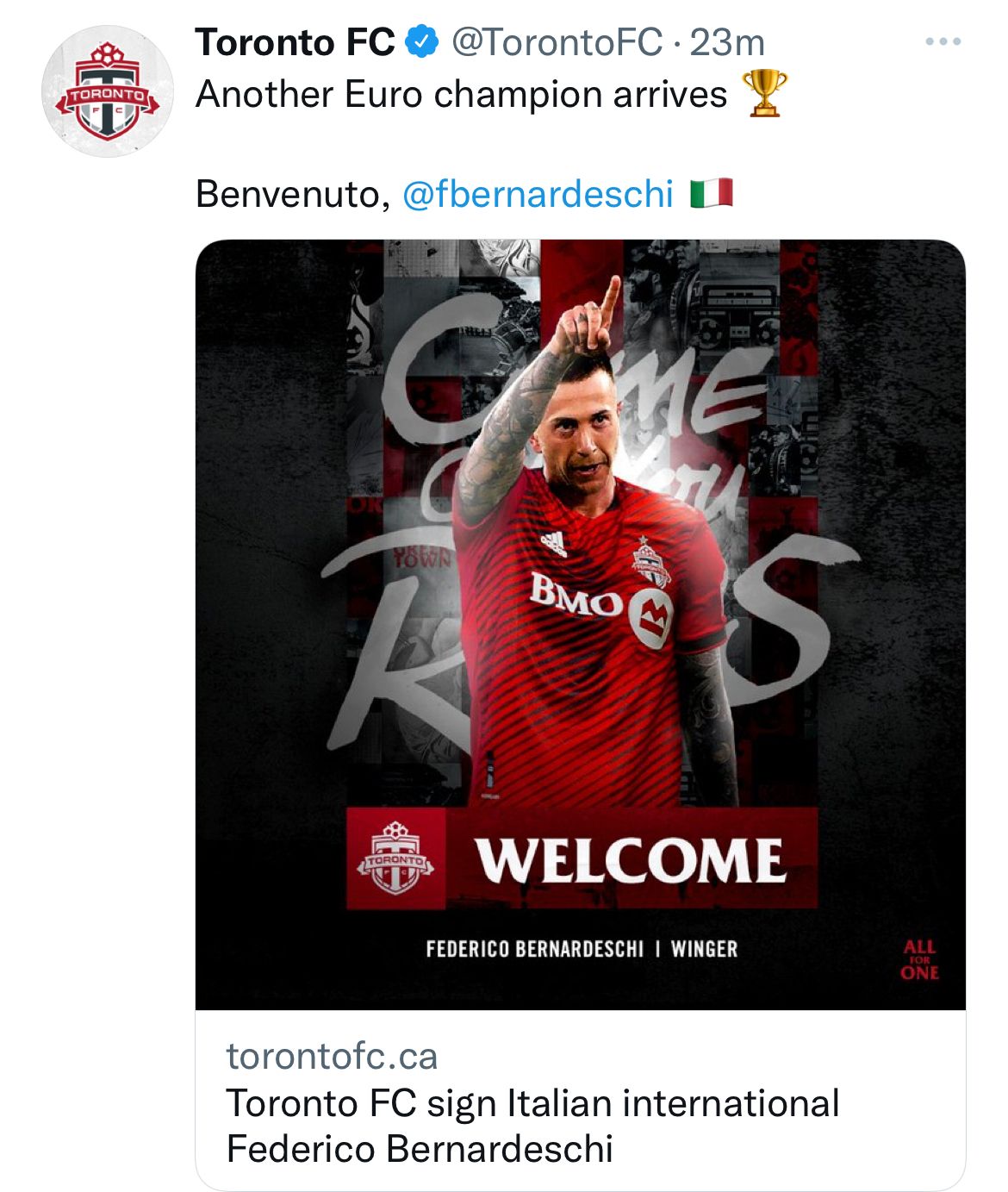This screenshot has width=1008, height=1192.
Task: Open the @TorontoFC handle link
Action: coord(557,42)
